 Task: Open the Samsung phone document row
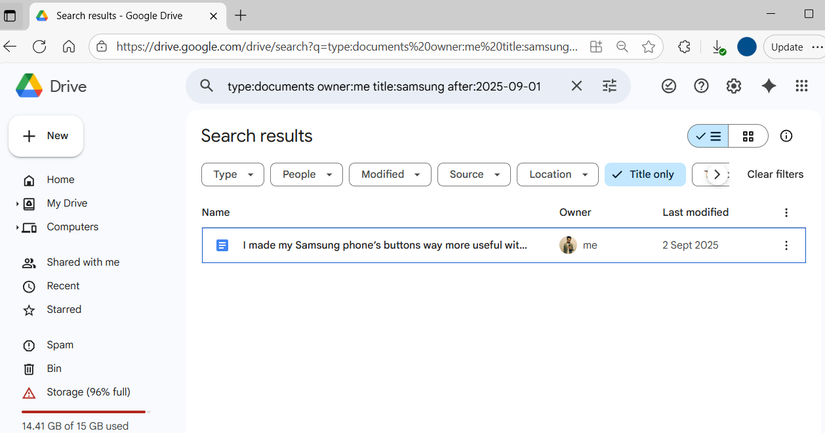(385, 245)
